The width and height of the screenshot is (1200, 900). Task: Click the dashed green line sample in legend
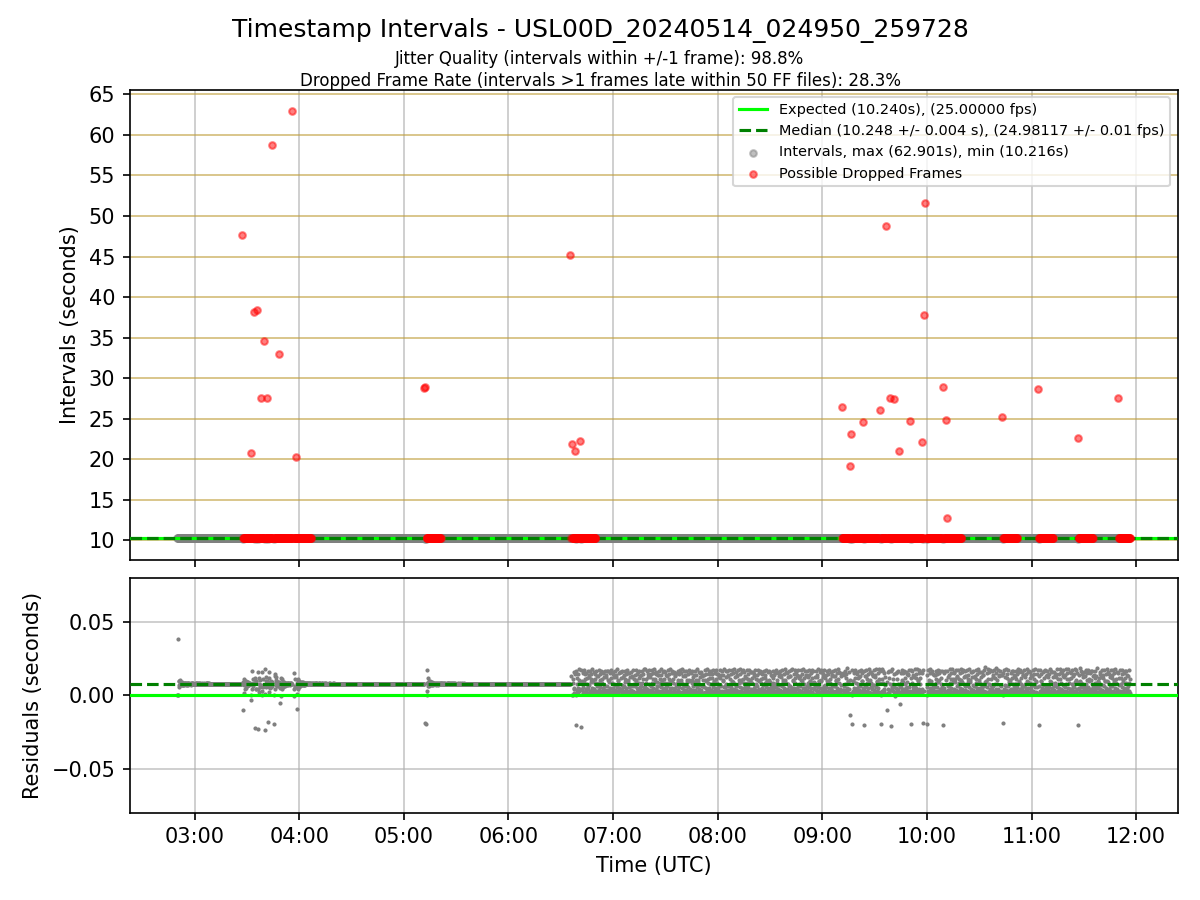click(x=754, y=130)
